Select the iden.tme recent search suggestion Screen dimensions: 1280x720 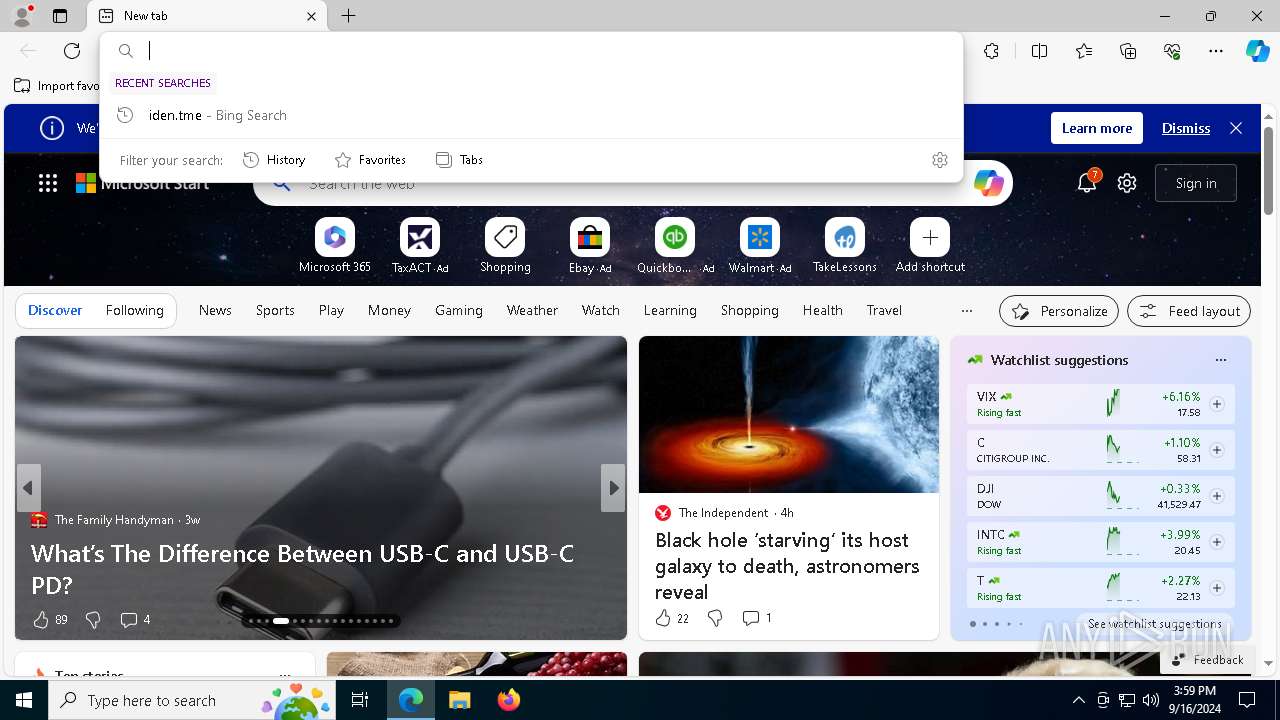click(x=531, y=115)
